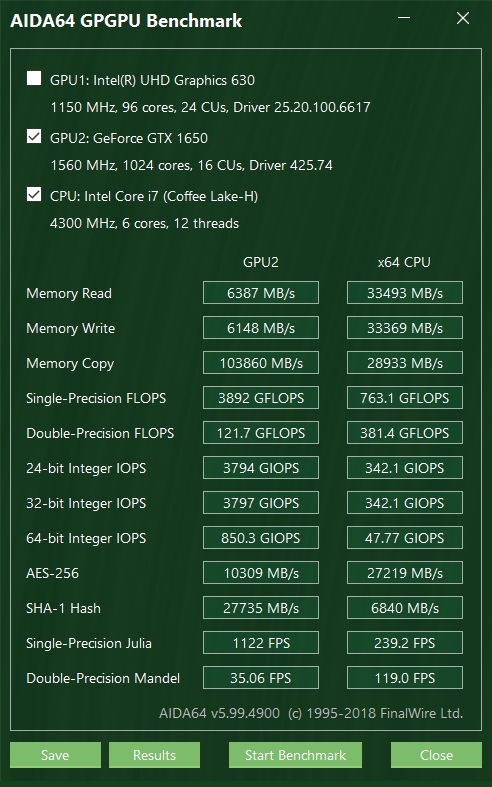Click CPU details line 4300 MHz, 6 cores
This screenshot has width=492, height=787.
pyautogui.click(x=145, y=223)
